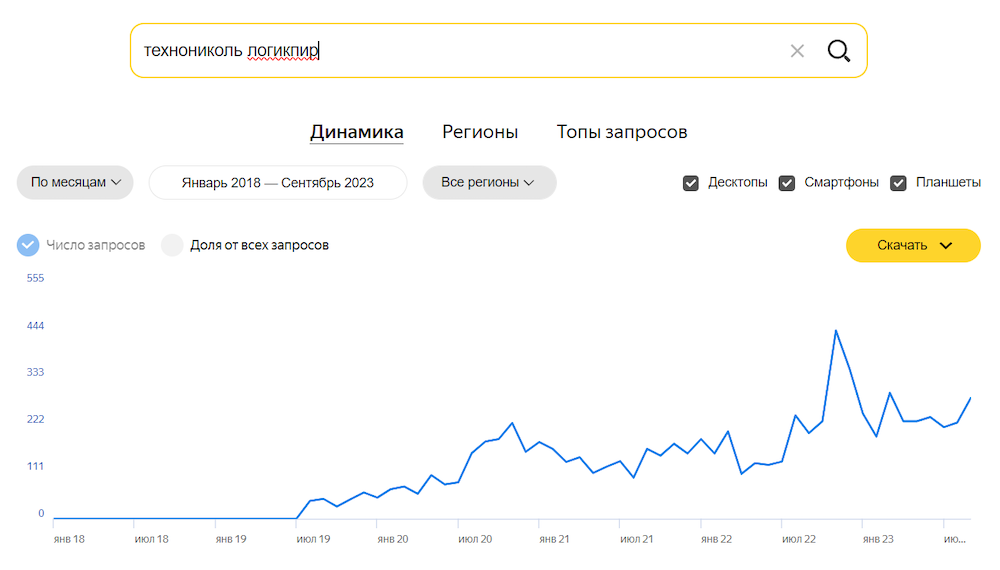Toggle the Планшеты checkbox
The width and height of the screenshot is (1000, 570).
(x=898, y=183)
